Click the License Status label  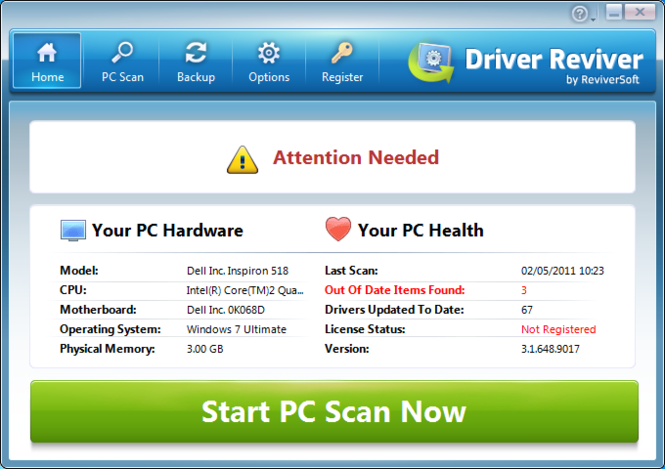tap(365, 329)
